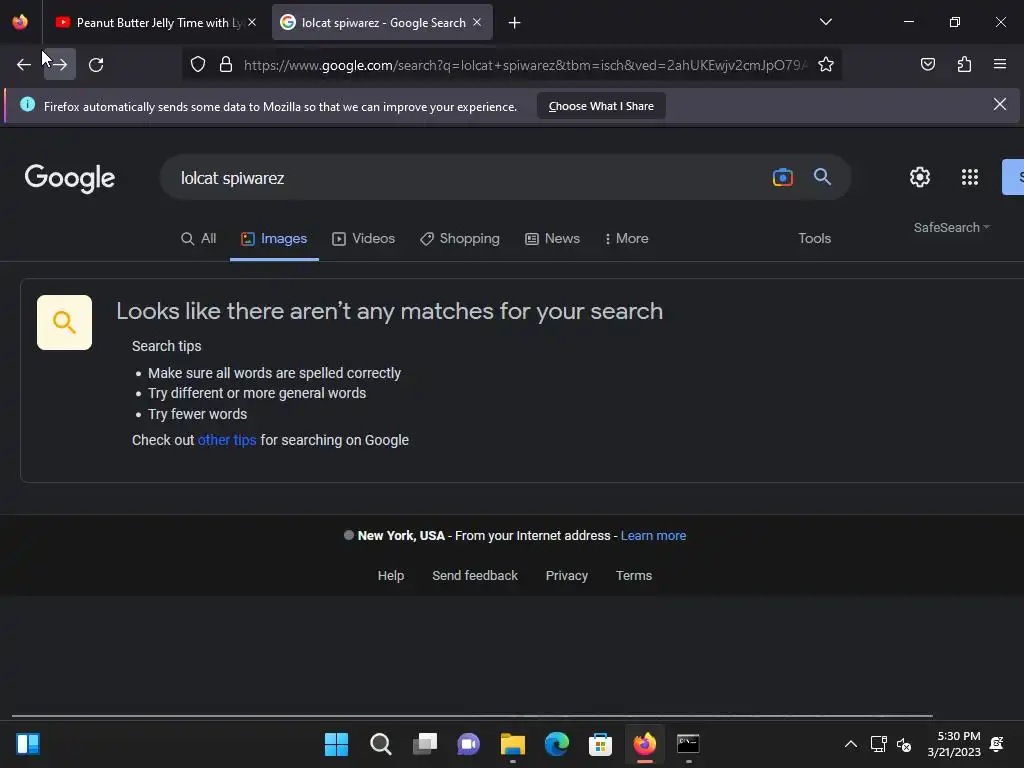The image size is (1024, 768).
Task: Open the other tips link
Action: coord(227,440)
